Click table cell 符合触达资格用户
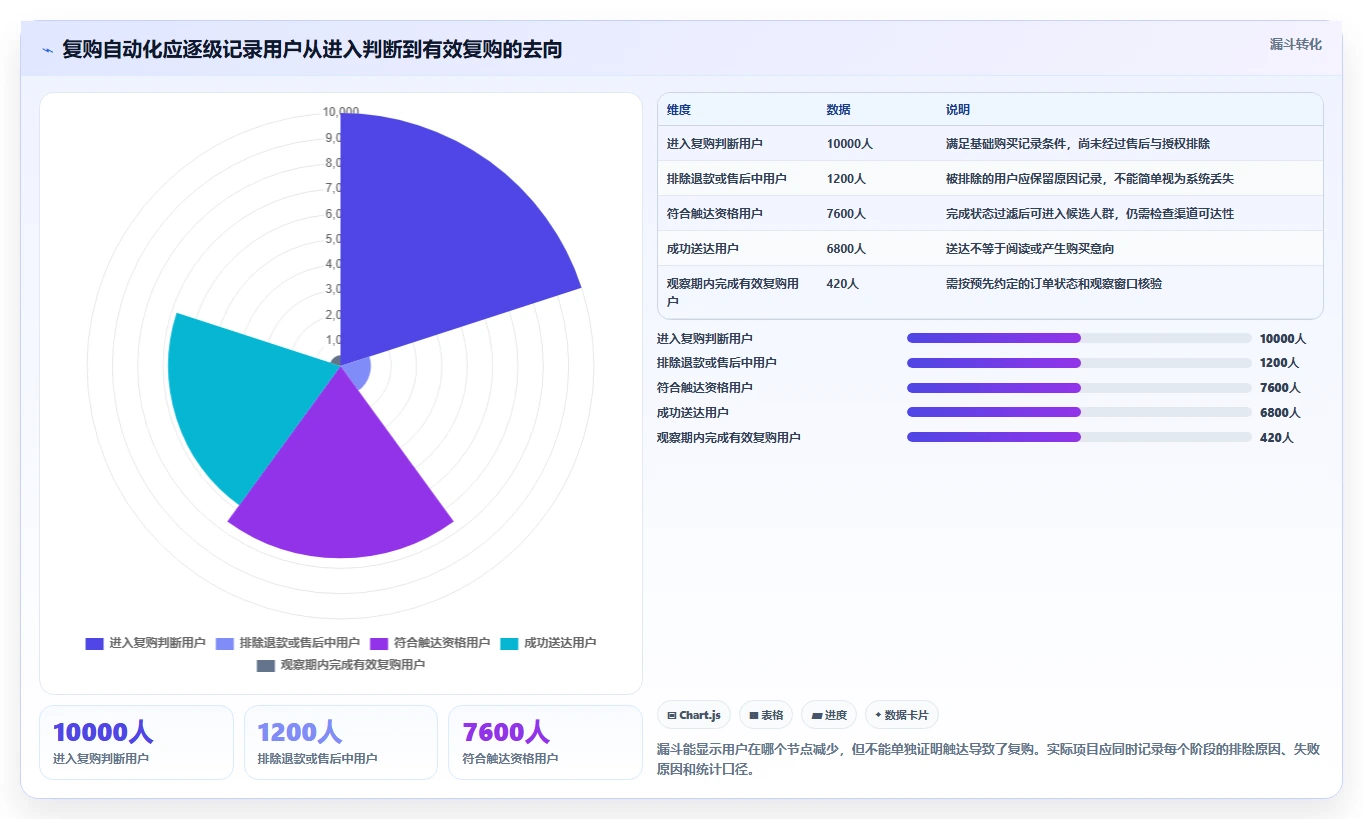Screen dimensions: 1363x819 coord(715,214)
